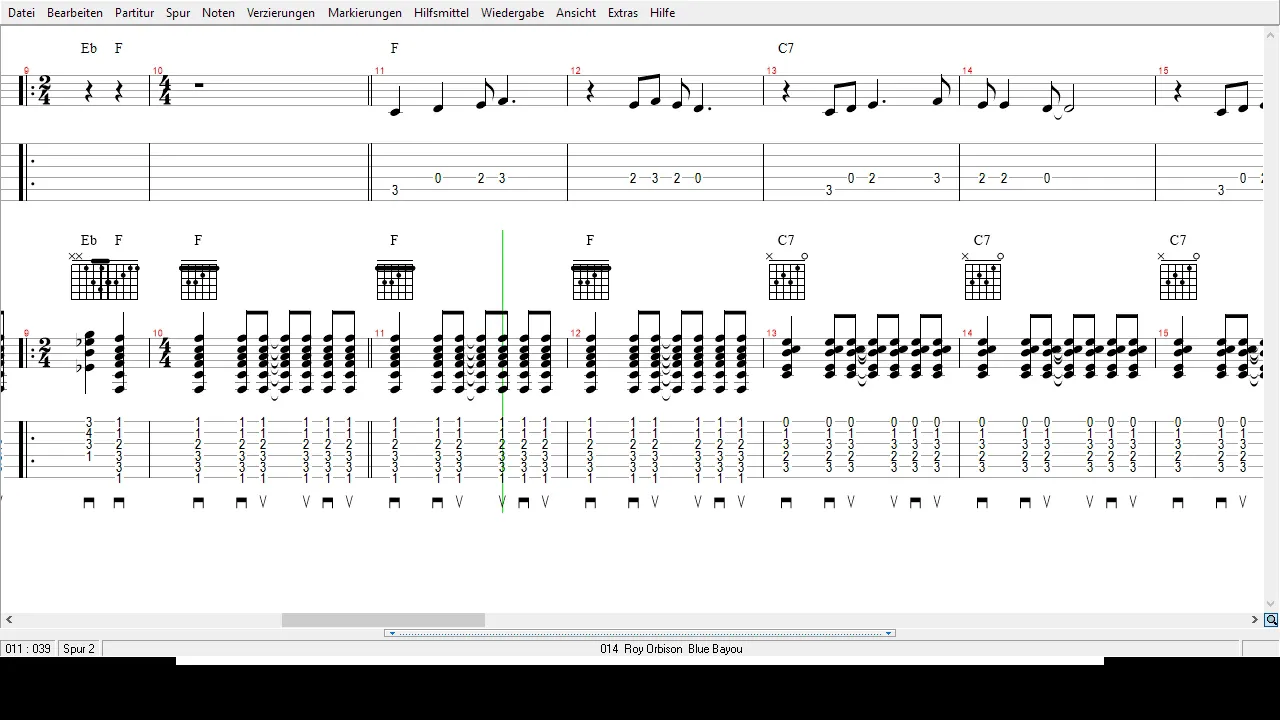This screenshot has height=720, width=1280.
Task: Click the Spur 2 status bar field
Action: (x=79, y=649)
